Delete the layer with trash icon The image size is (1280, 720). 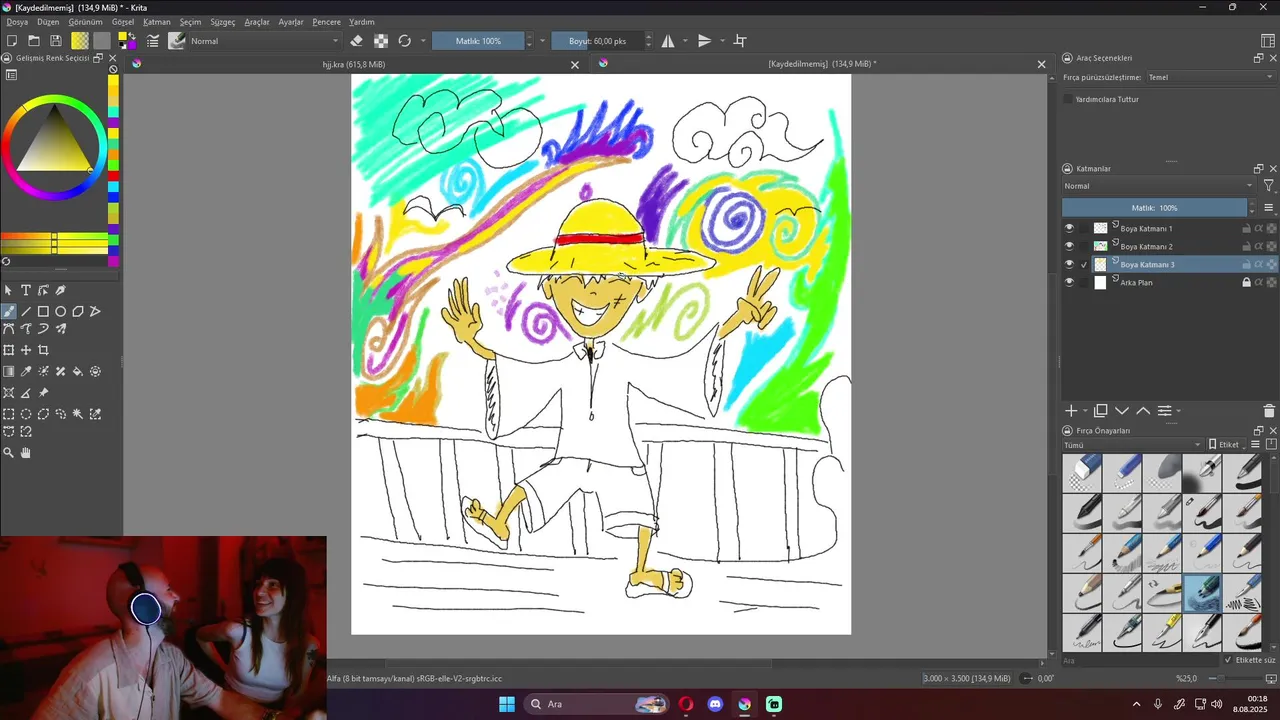[1269, 411]
